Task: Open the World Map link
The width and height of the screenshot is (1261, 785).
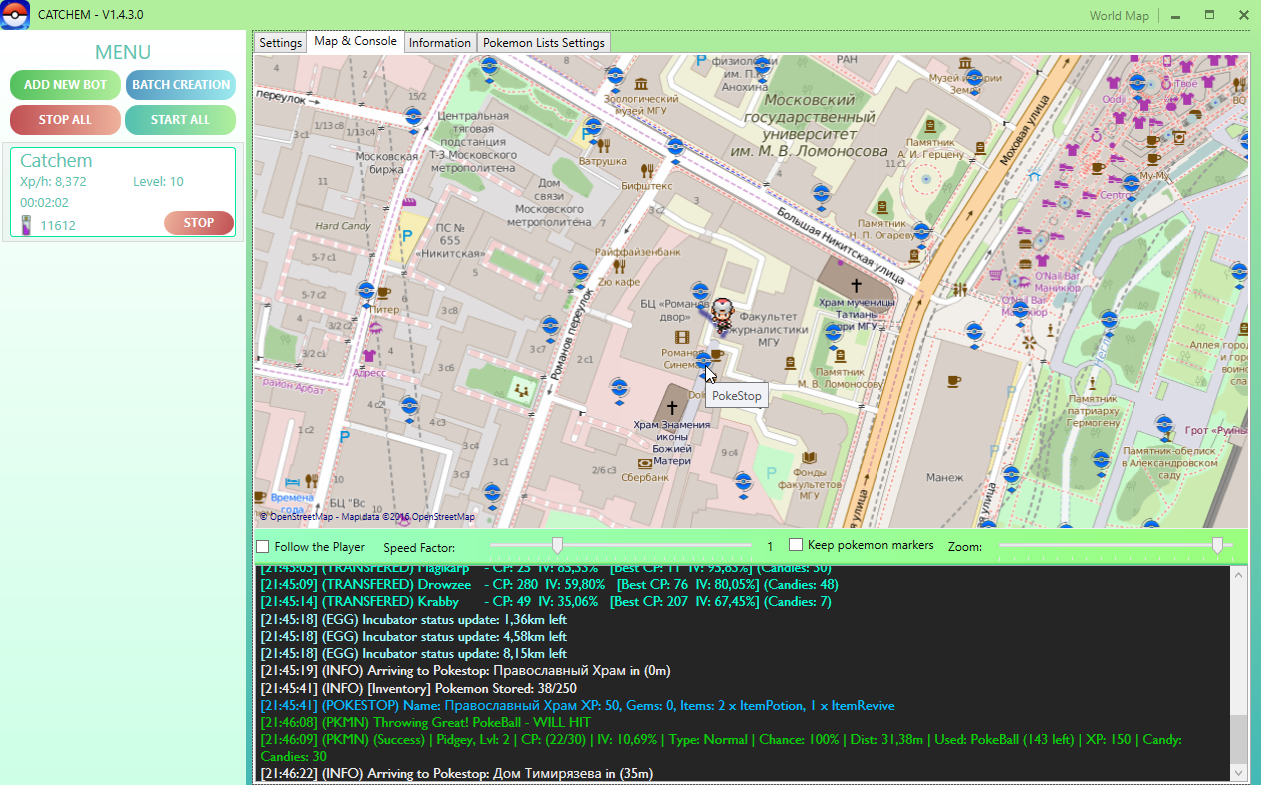Action: point(1119,15)
